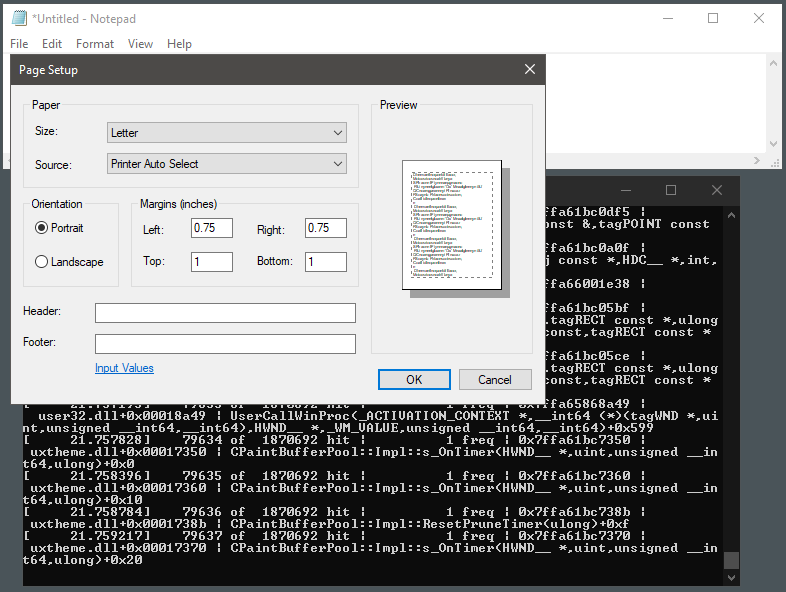
Task: Click the 'Page Setup' dialog title
Action: point(48,70)
